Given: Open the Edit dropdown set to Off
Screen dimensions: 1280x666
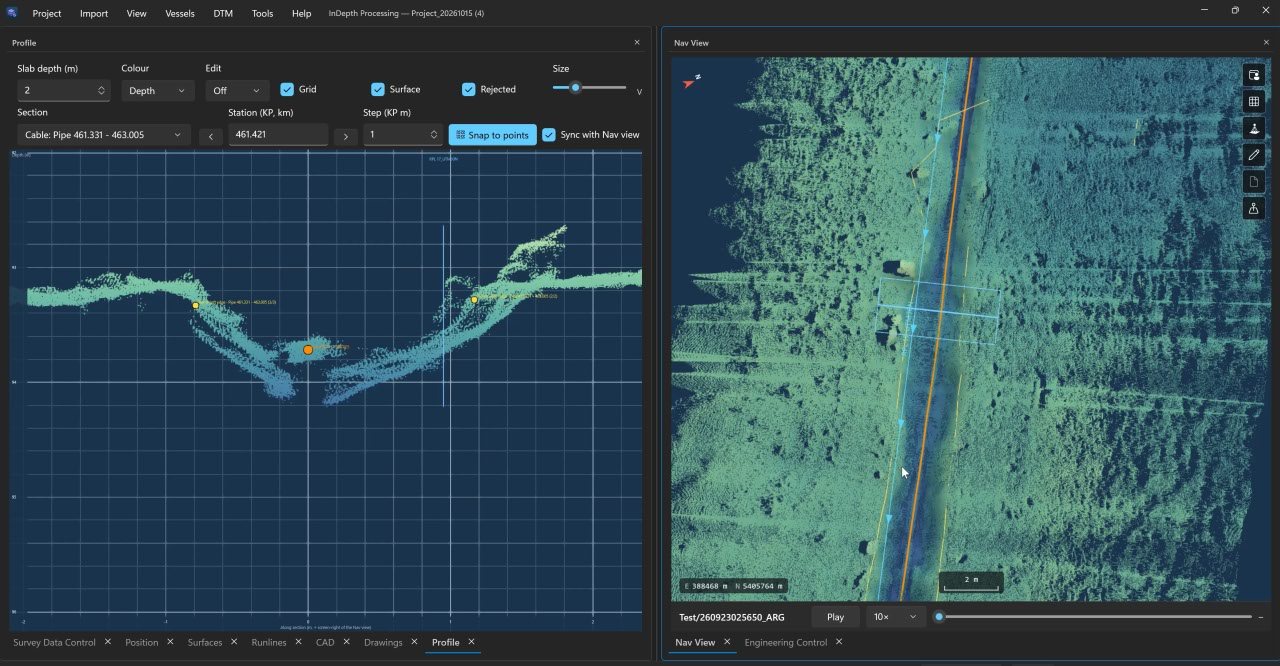Looking at the screenshot, I should [x=237, y=90].
